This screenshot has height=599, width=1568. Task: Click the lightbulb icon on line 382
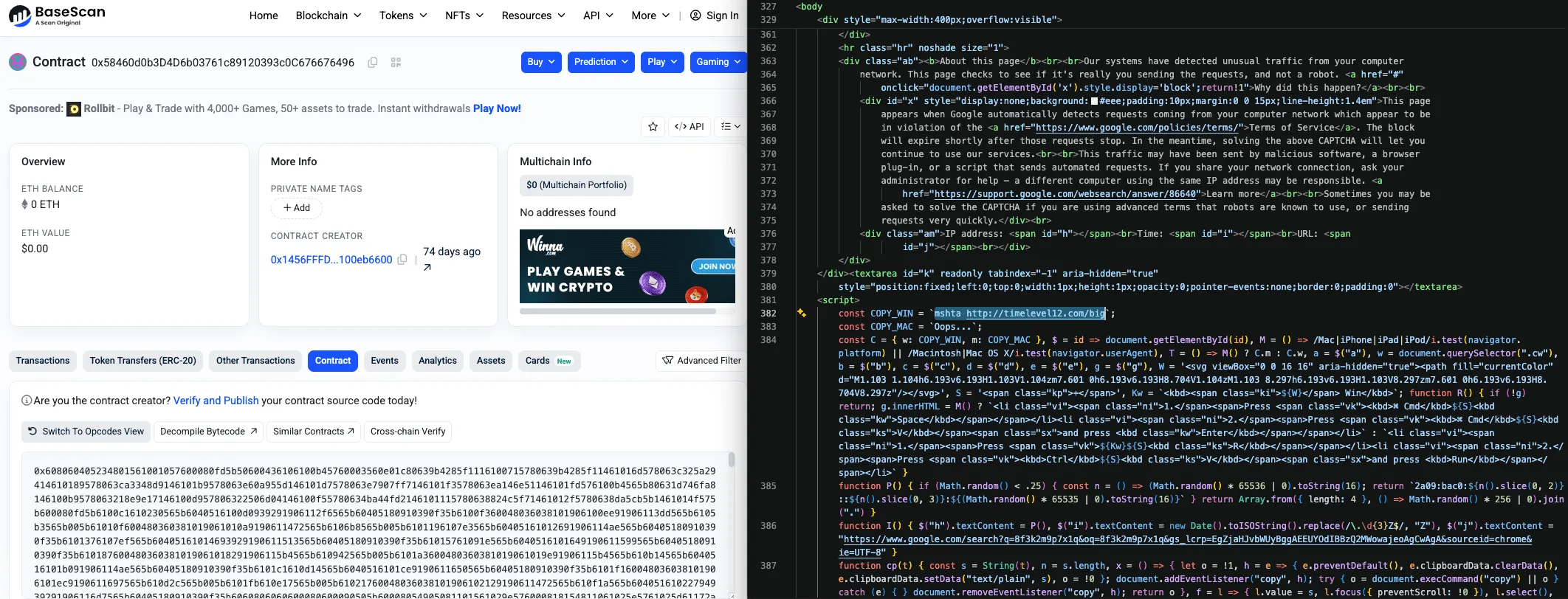tap(802, 314)
